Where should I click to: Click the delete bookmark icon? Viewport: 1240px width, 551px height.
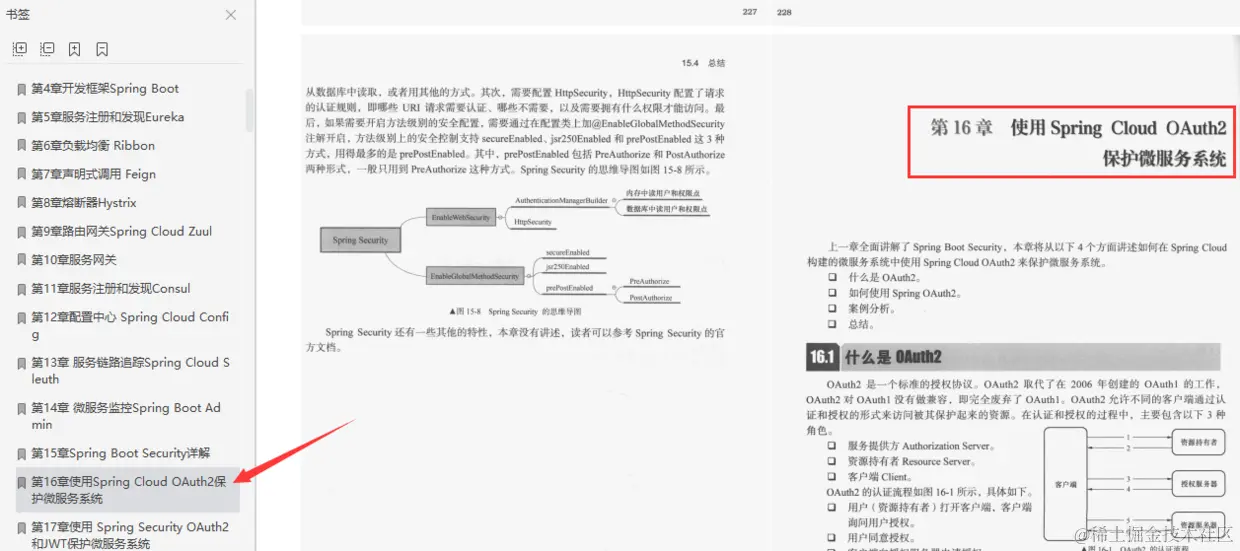(102, 49)
